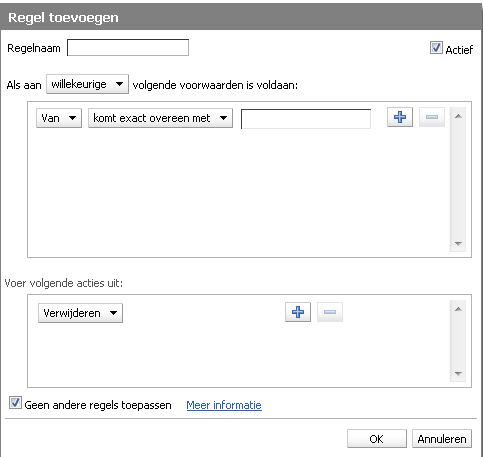Click the condition value text field

306,119
